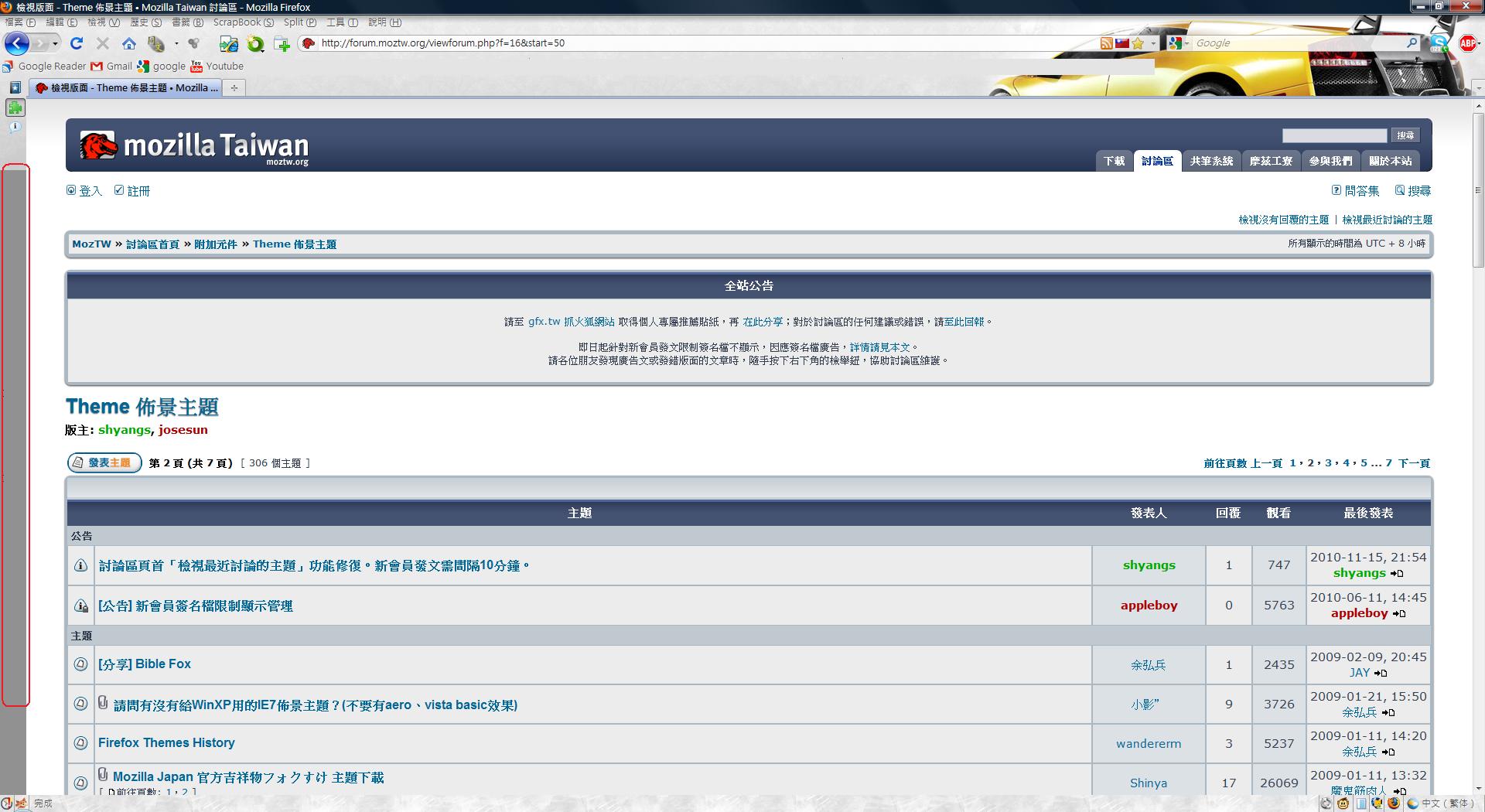Jump to appleboy's last post via arrow icon
Viewport: 1485px width, 812px height.
1398,614
